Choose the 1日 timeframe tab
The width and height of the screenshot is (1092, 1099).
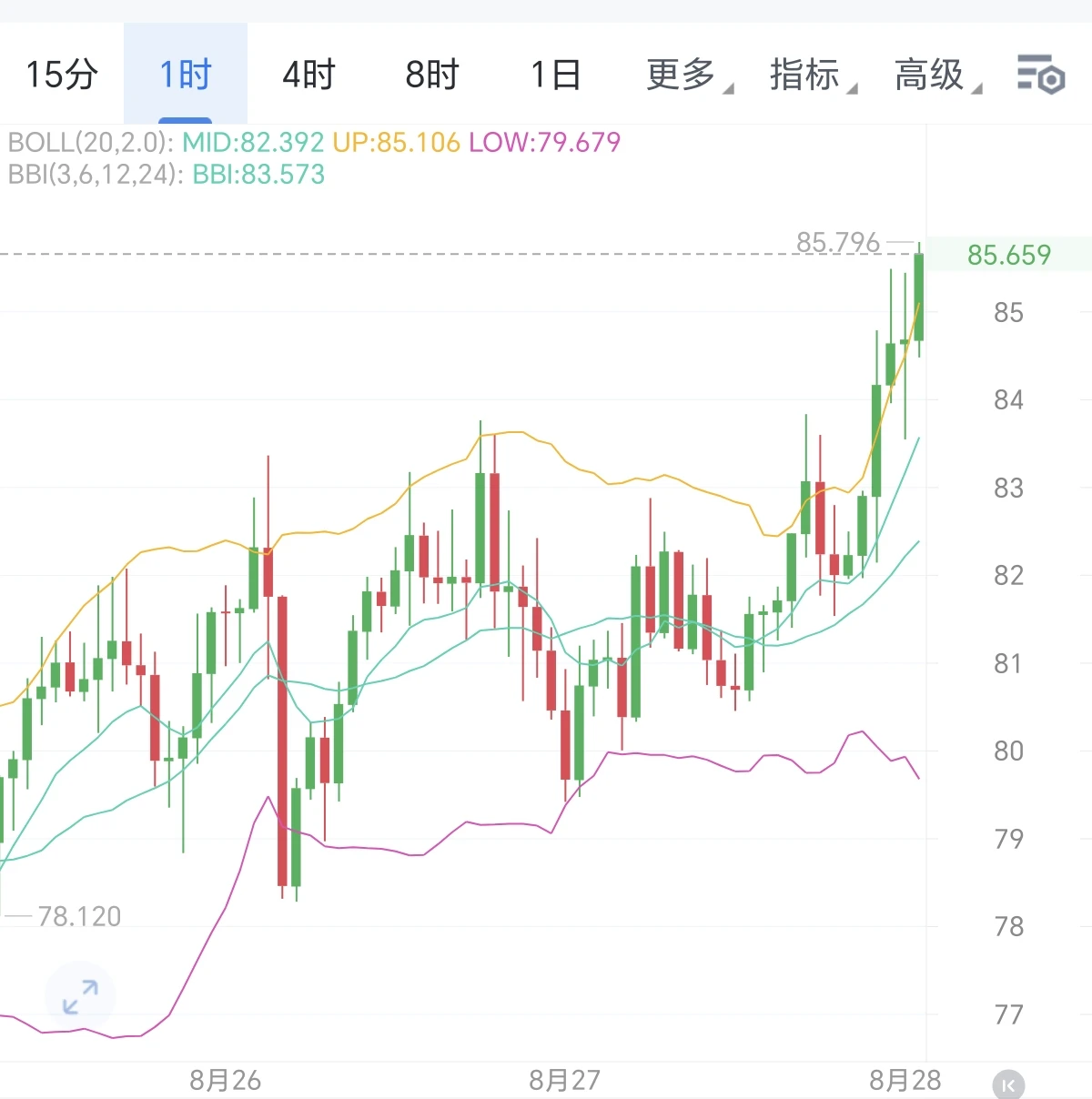coord(555,75)
